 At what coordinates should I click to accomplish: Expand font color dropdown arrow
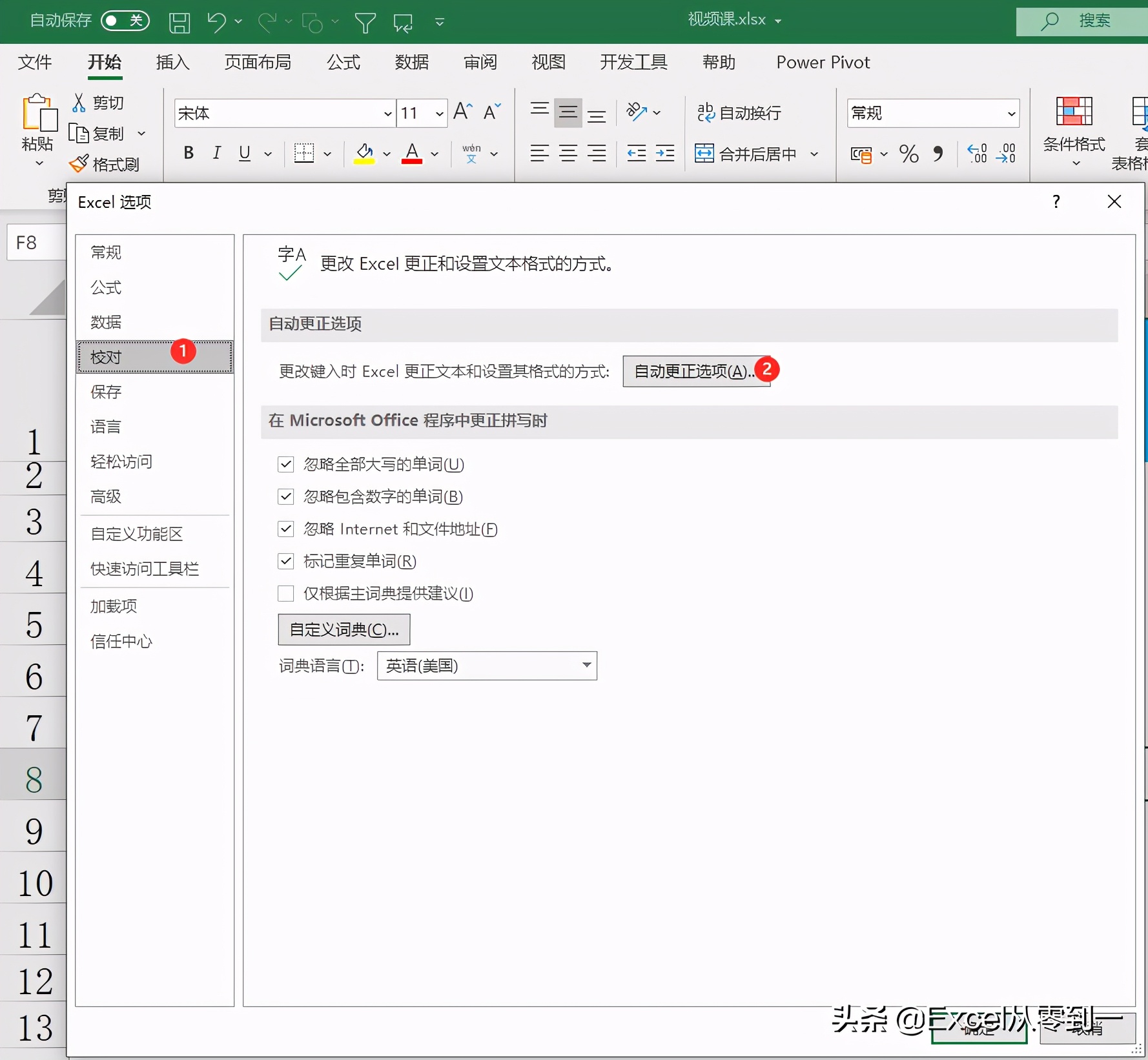tap(435, 154)
